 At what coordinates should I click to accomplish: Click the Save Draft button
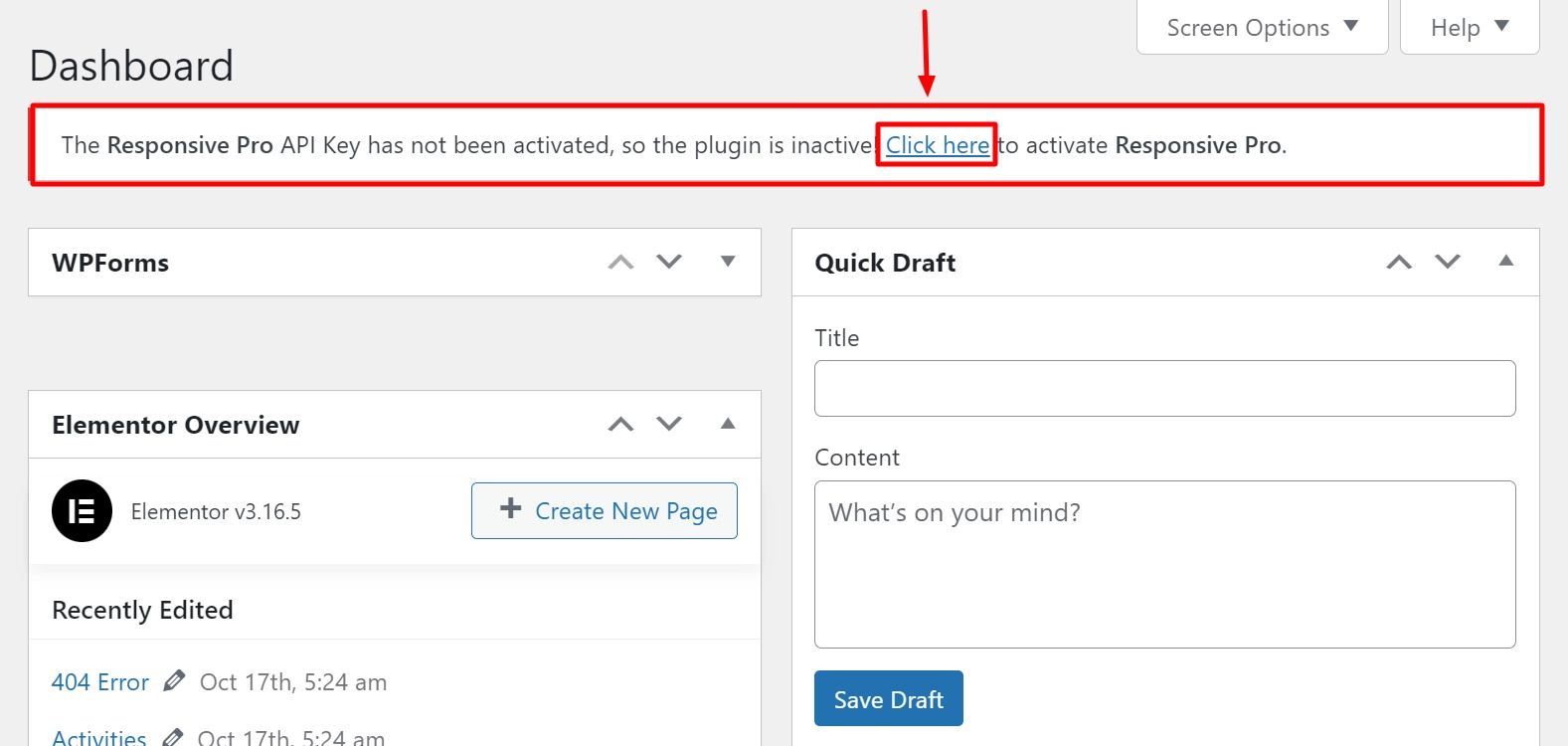[x=889, y=698]
